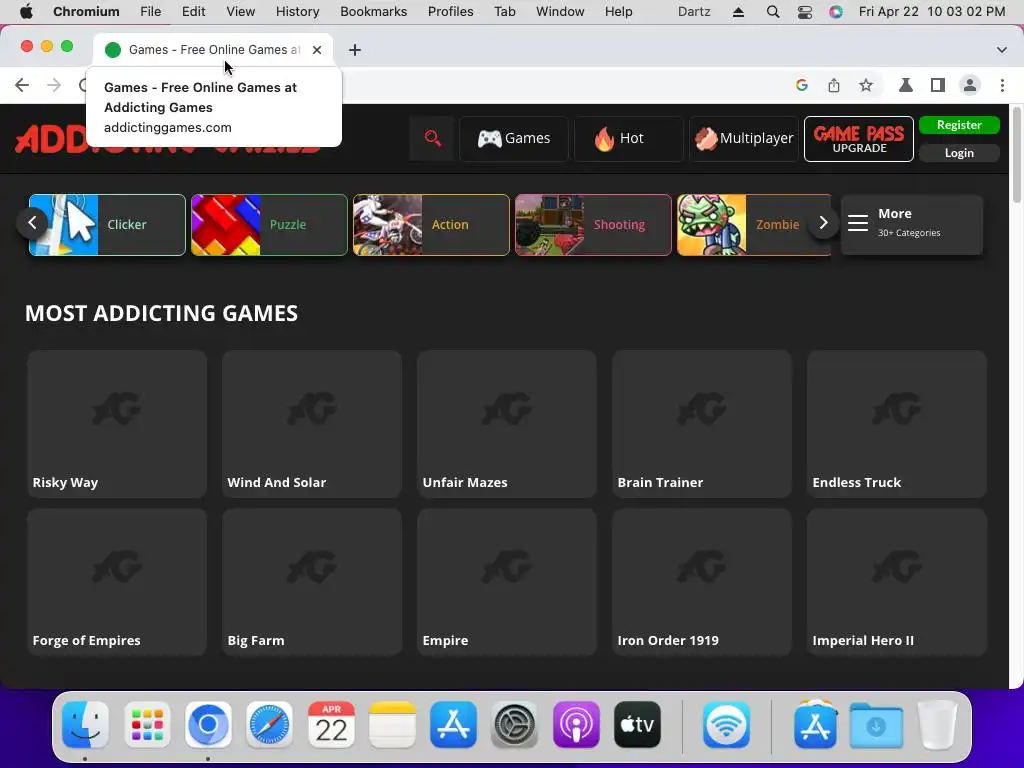Open the Edit menu
1024x768 pixels.
point(193,12)
